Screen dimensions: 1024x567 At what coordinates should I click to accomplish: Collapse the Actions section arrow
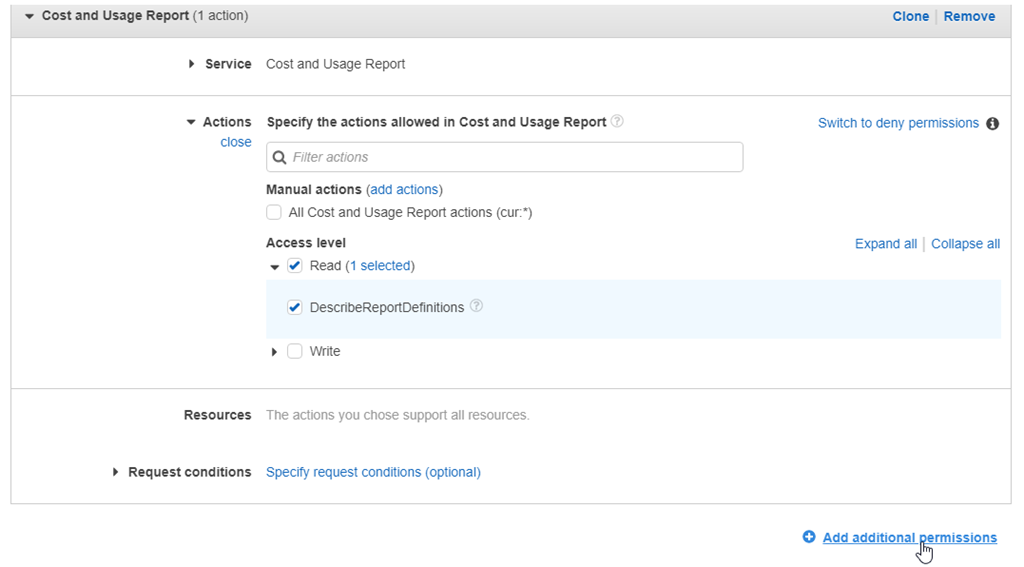click(x=191, y=123)
